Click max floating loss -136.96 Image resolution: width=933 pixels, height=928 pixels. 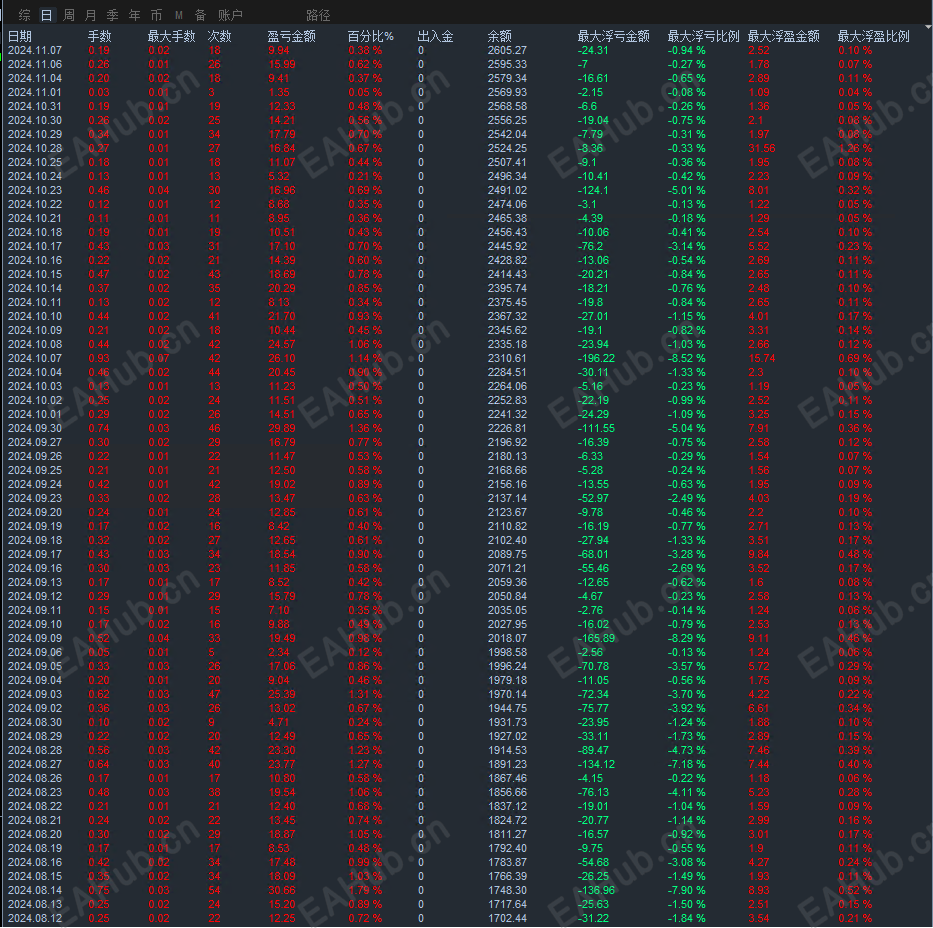point(596,891)
